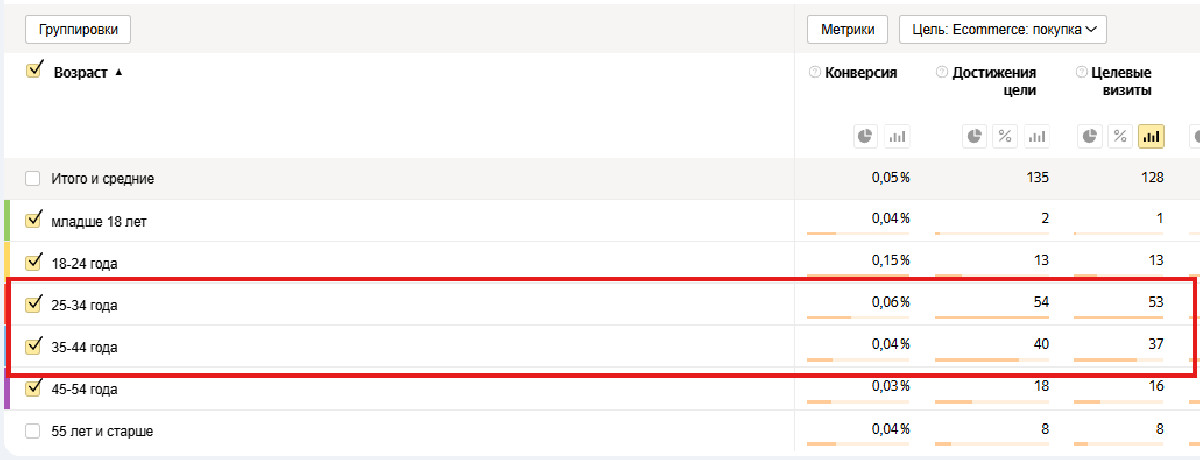This screenshot has height=460, width=1200.
Task: Check the Итого и средние checkbox
Action: [x=33, y=178]
